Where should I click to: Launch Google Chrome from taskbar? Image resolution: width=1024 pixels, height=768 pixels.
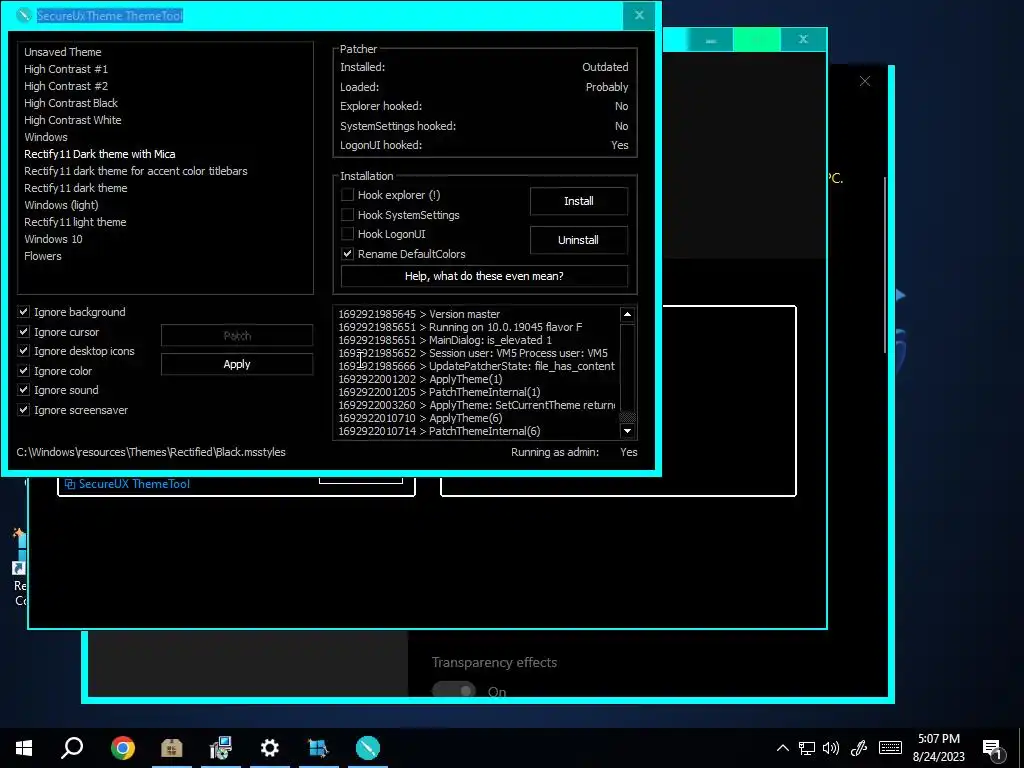tap(123, 748)
